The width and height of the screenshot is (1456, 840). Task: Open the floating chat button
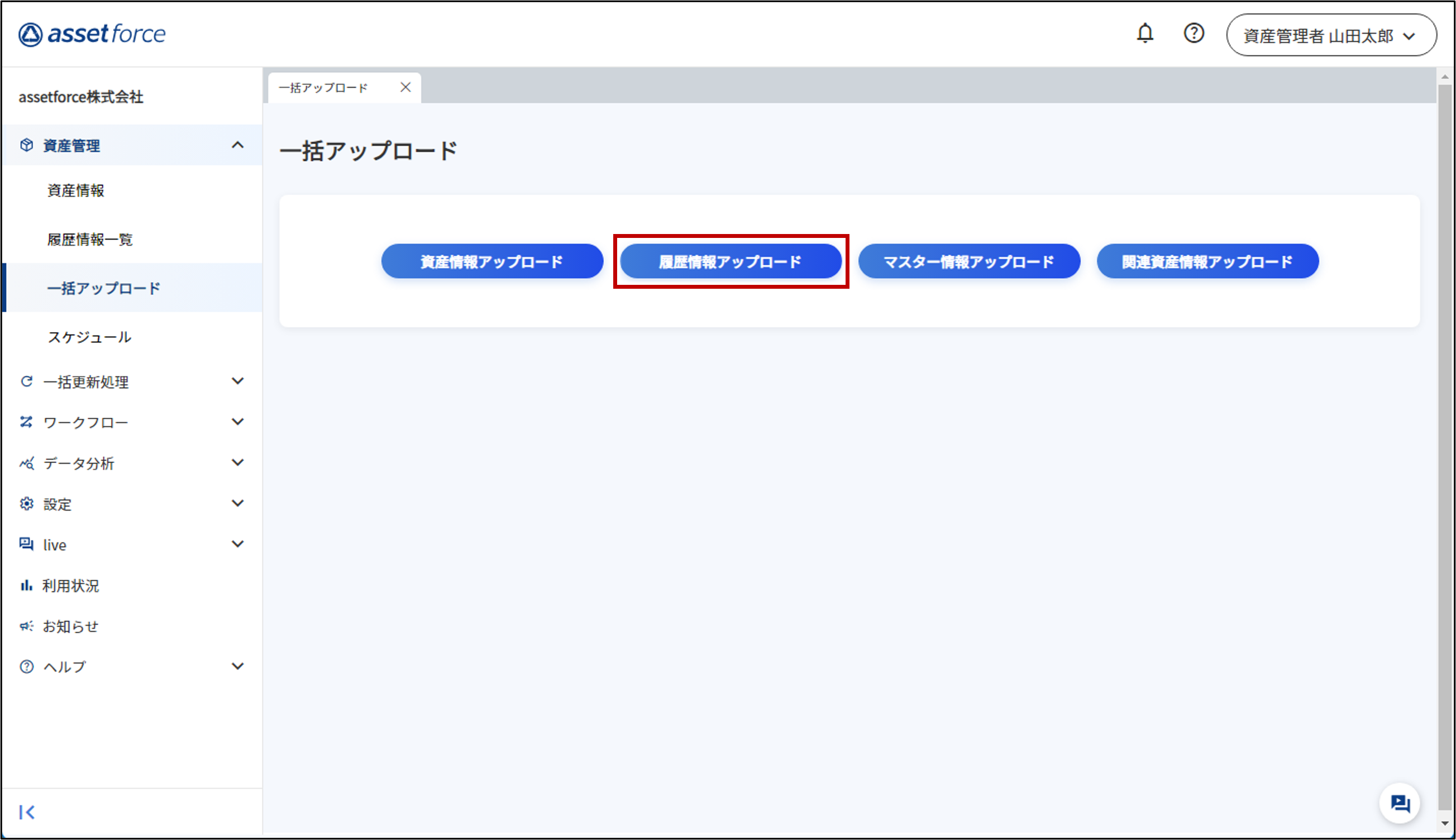coord(1400,803)
